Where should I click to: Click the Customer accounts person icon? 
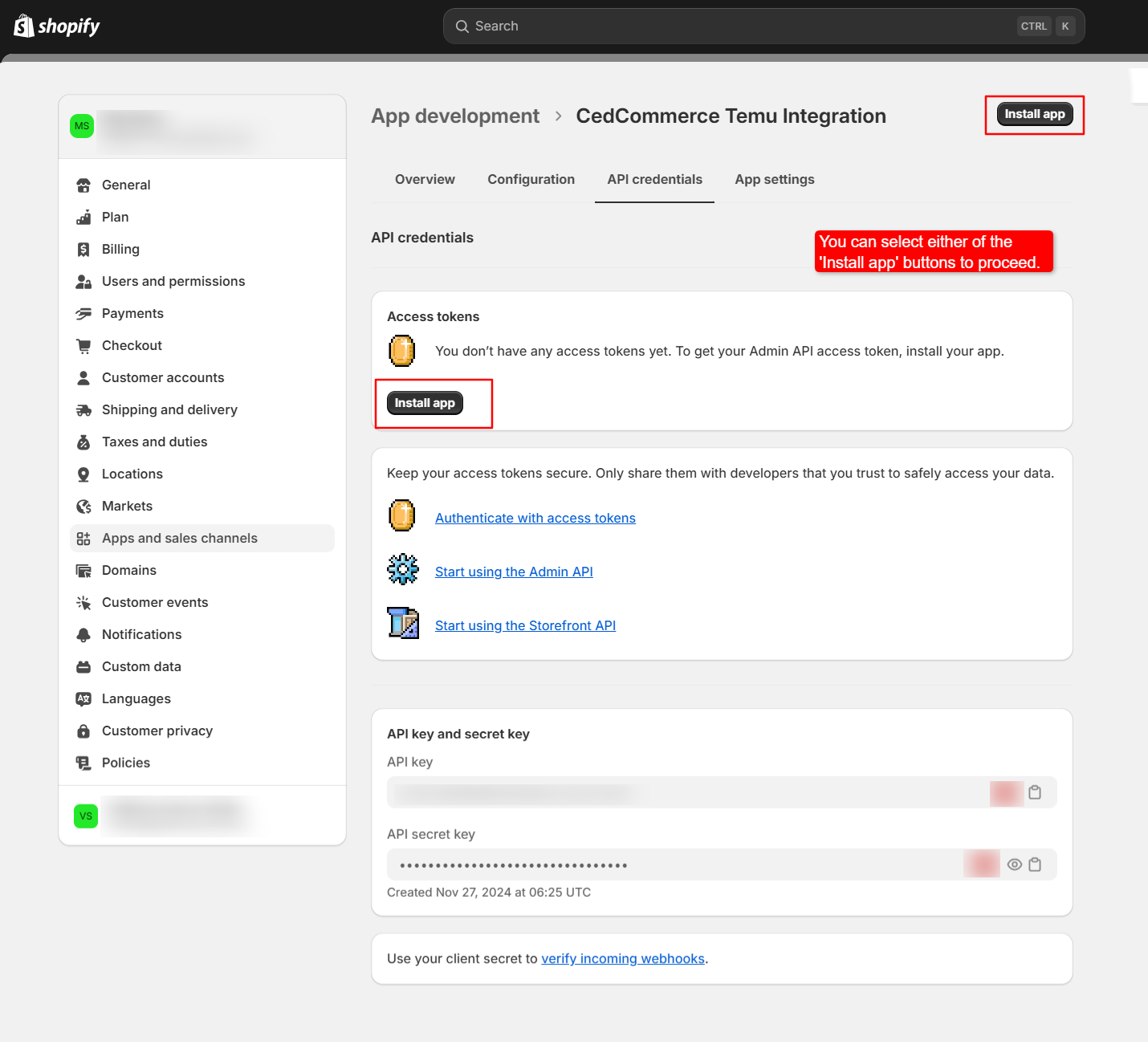tap(83, 378)
